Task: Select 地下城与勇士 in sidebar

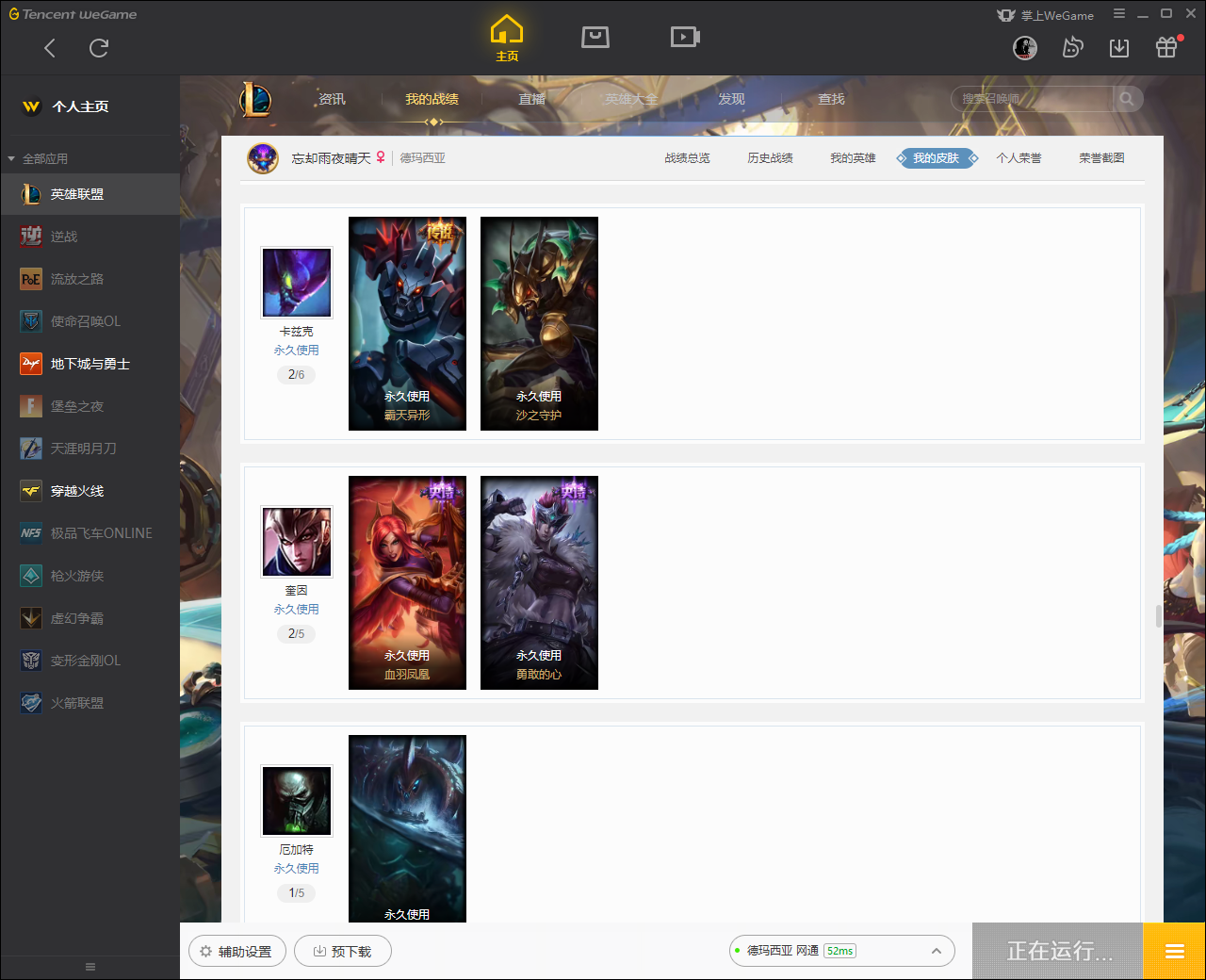Action: (90, 364)
